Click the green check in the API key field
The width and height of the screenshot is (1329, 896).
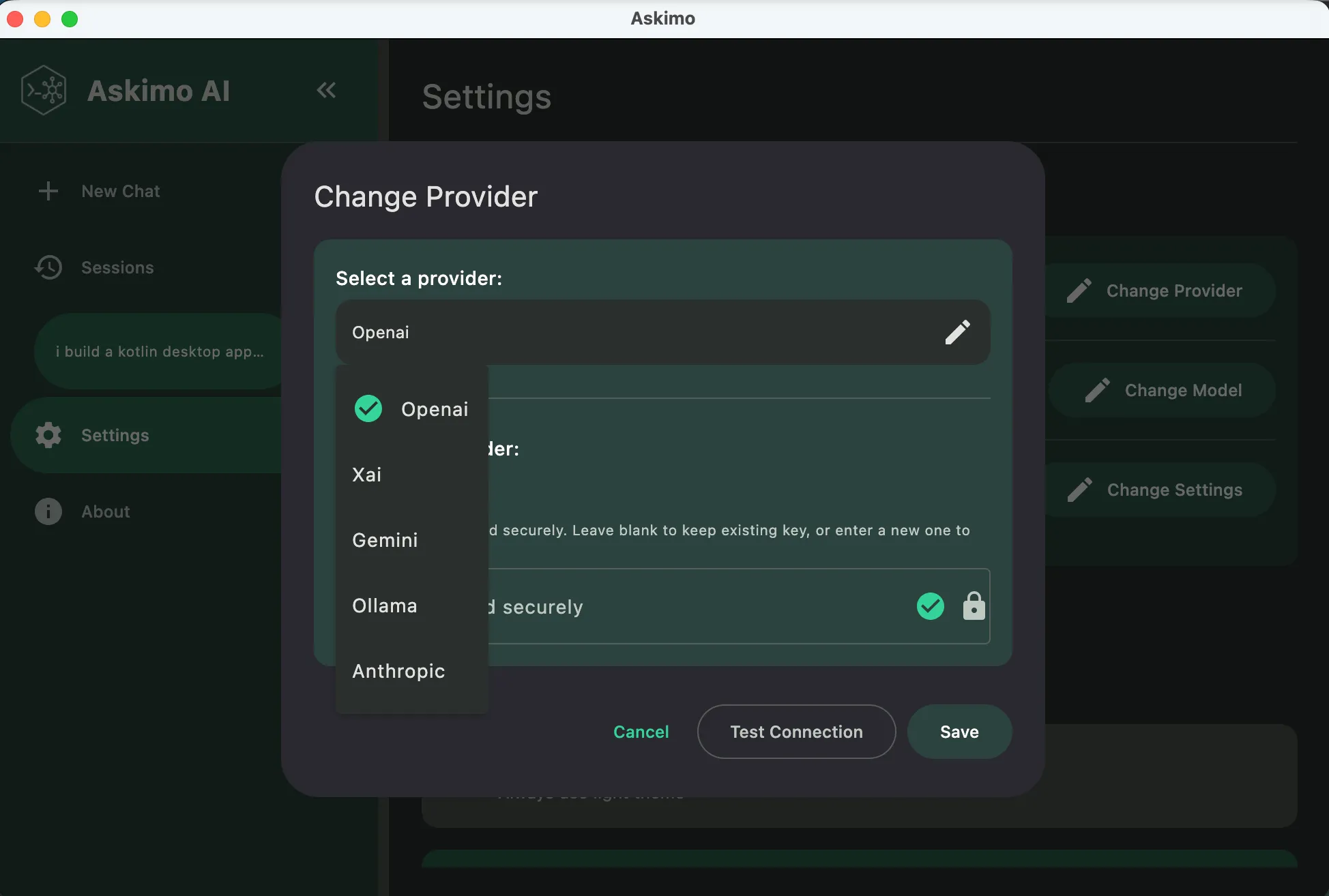[930, 606]
